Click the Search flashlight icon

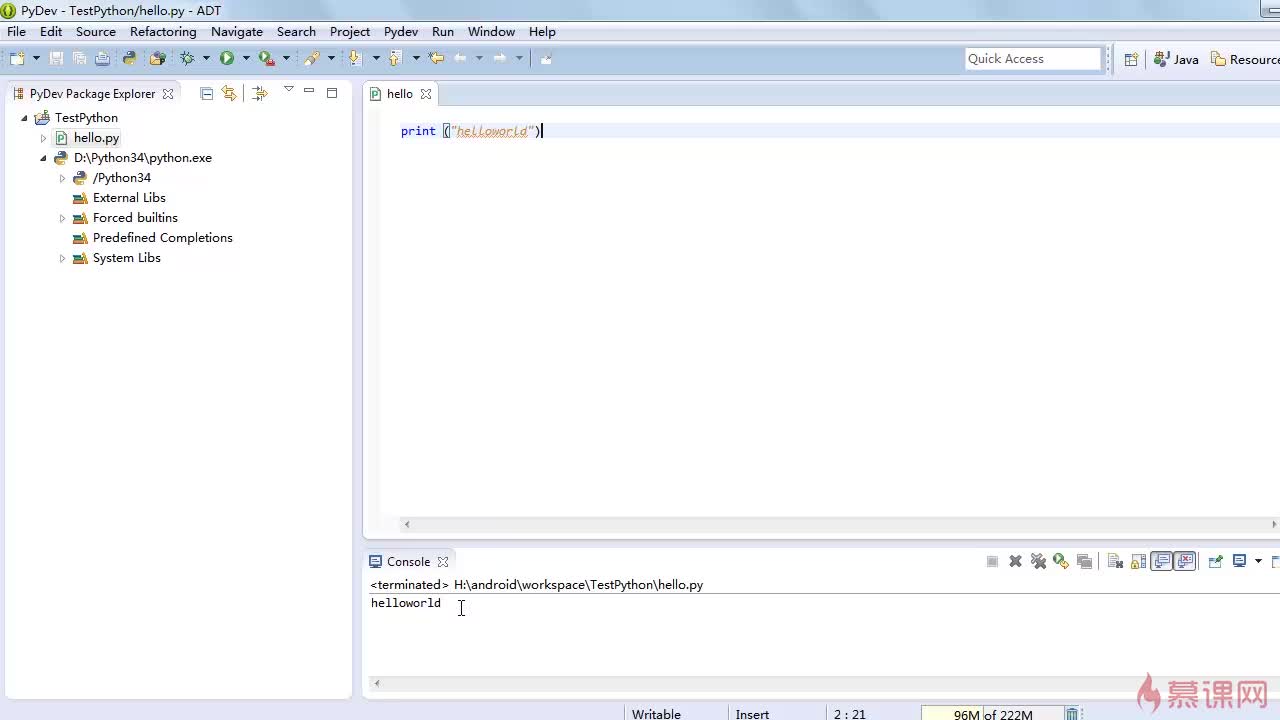312,58
